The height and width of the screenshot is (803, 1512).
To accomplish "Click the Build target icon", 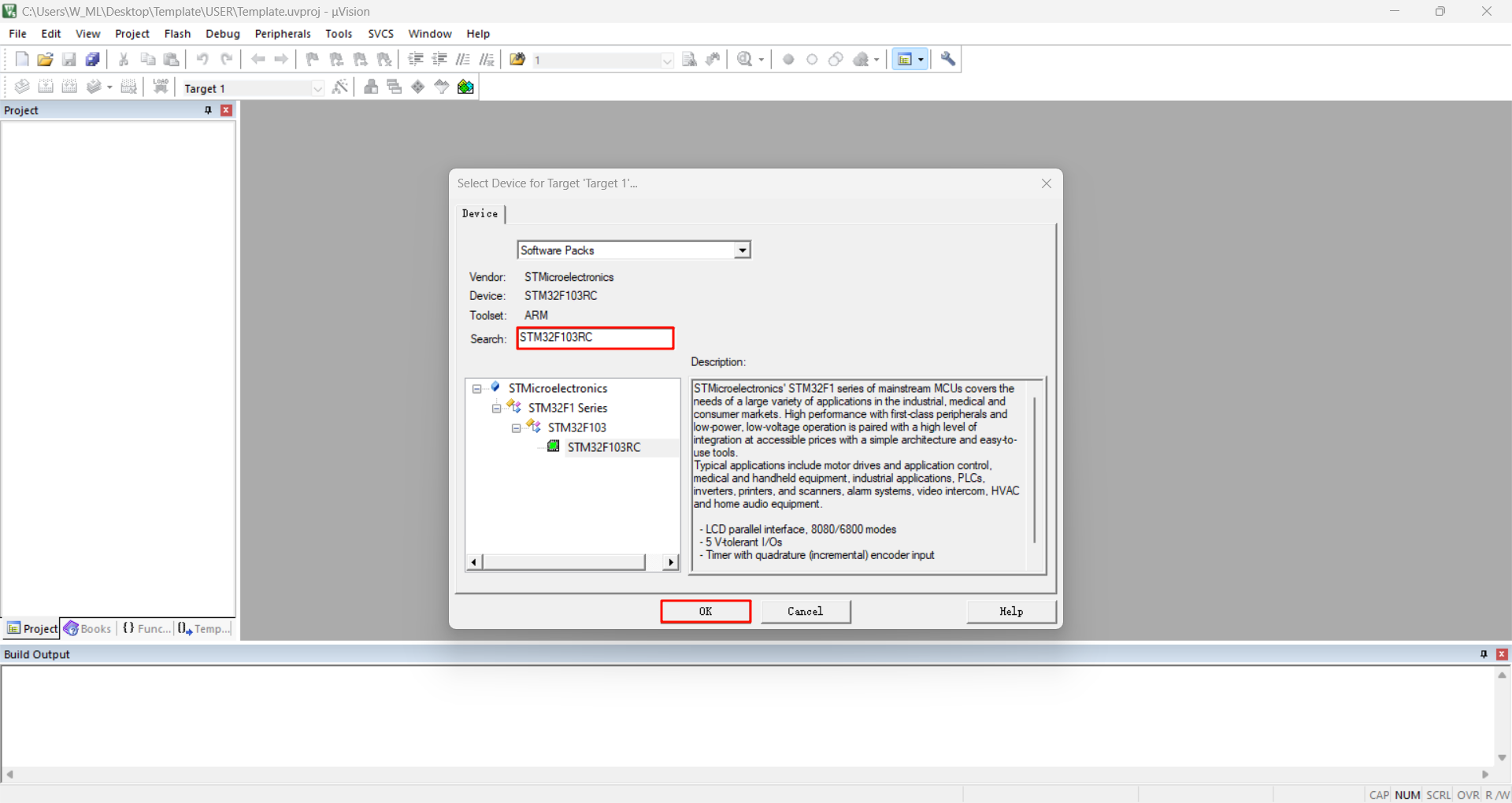I will (46, 87).
